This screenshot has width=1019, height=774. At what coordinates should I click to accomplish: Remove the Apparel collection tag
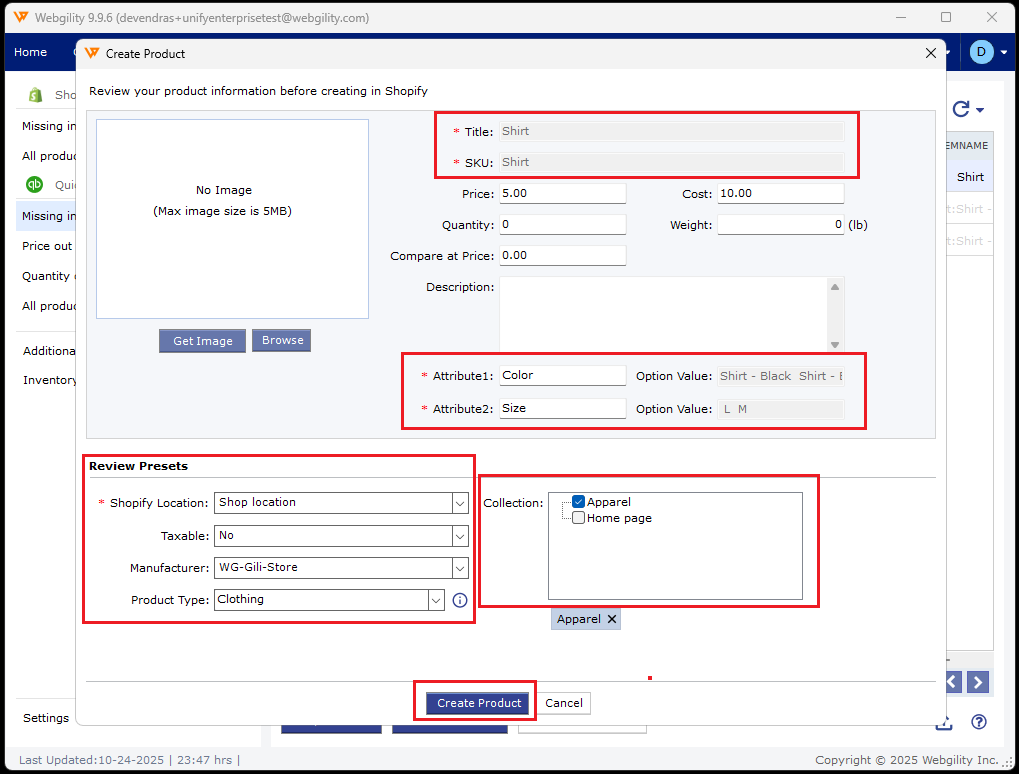coord(612,619)
